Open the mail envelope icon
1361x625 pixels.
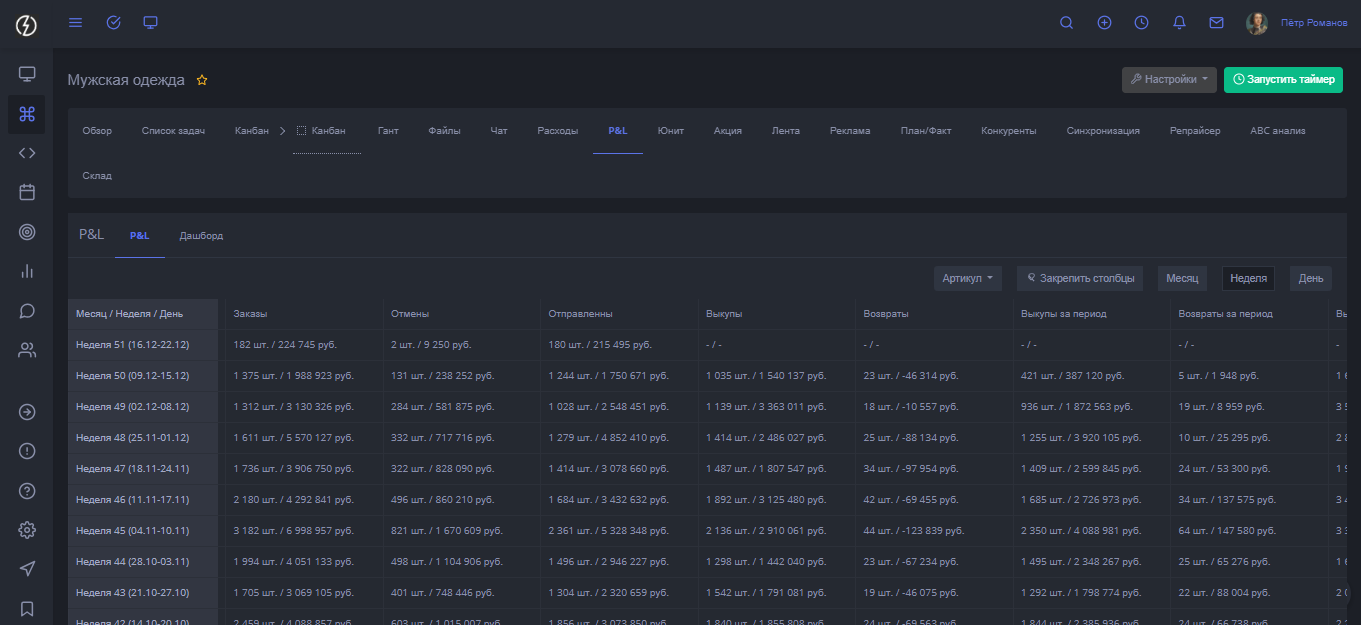tap(1216, 23)
